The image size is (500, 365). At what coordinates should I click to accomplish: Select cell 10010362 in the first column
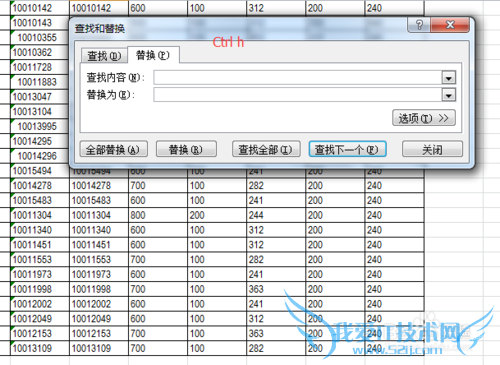click(40, 52)
